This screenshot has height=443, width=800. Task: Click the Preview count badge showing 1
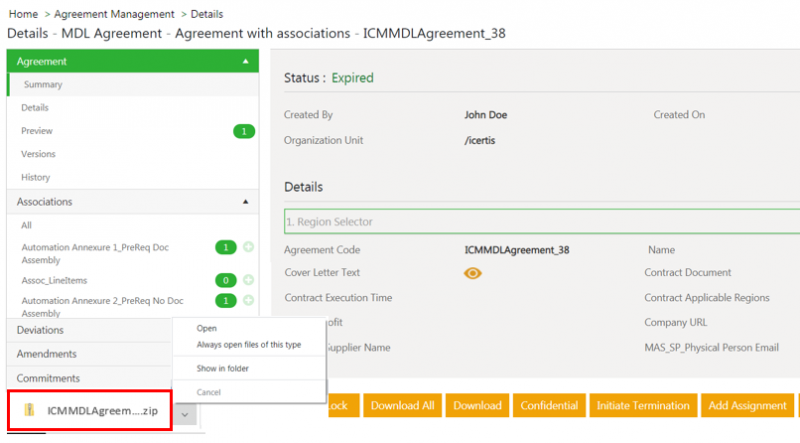244,131
